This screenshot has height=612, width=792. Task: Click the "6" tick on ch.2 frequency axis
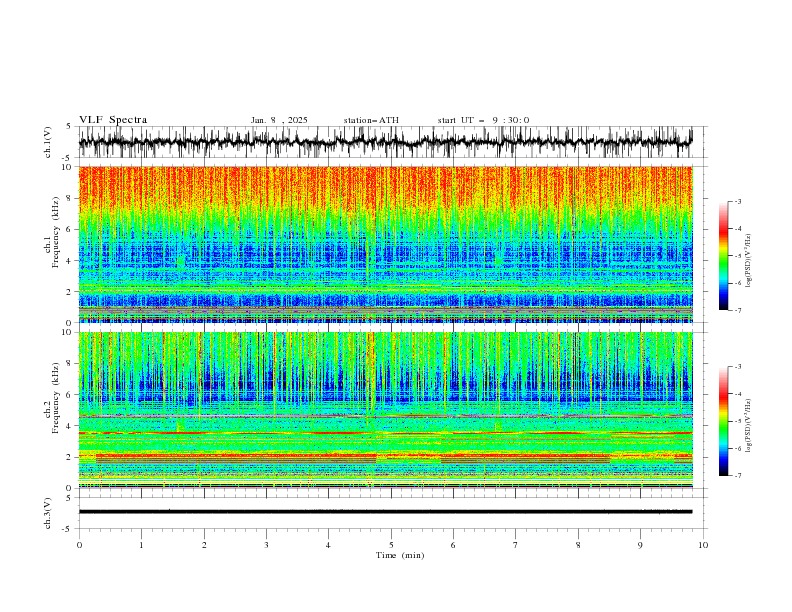coord(71,395)
